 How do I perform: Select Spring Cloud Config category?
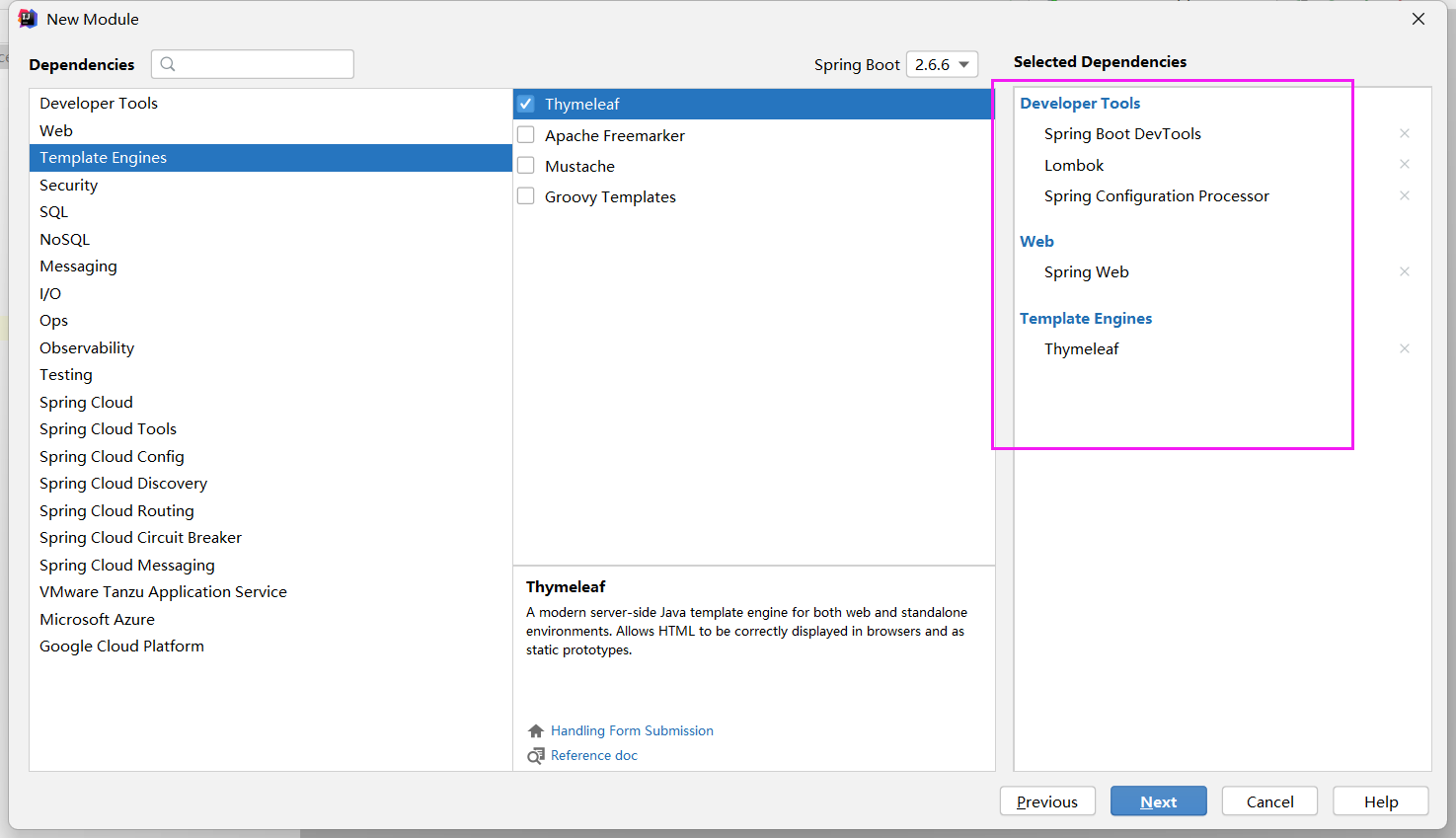(270, 456)
